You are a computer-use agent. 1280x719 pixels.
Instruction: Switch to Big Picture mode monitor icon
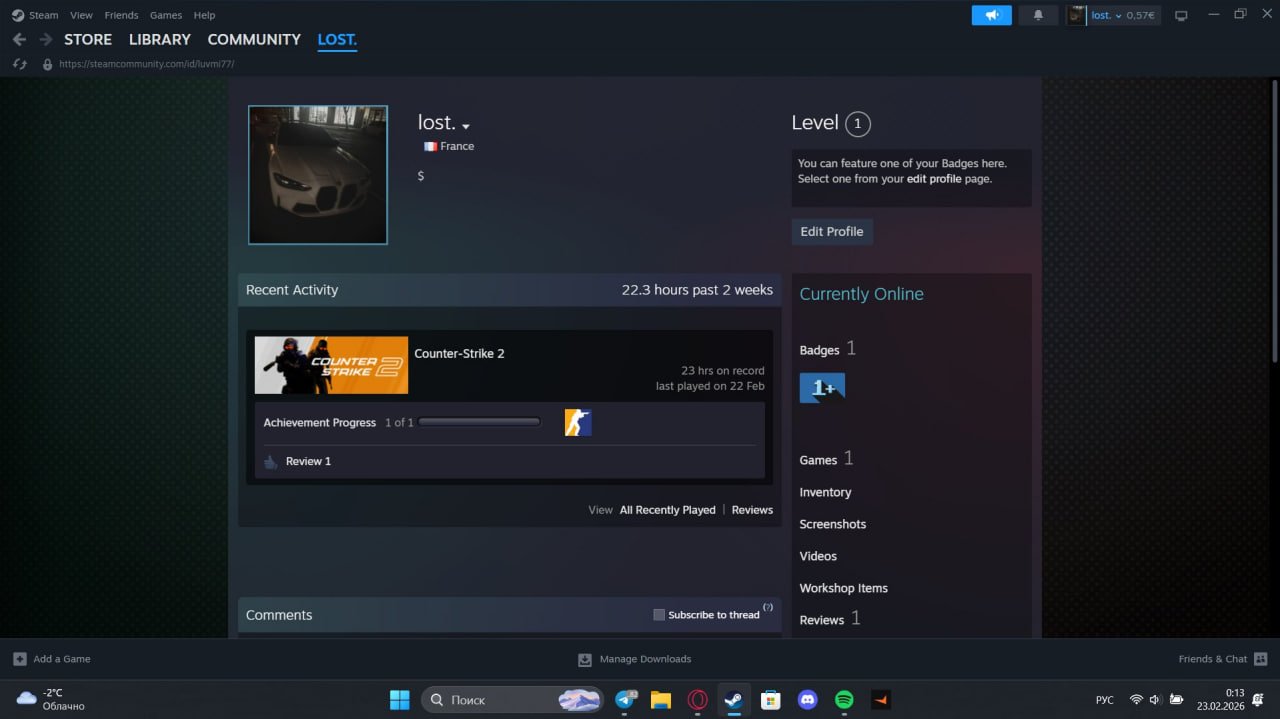point(1181,15)
